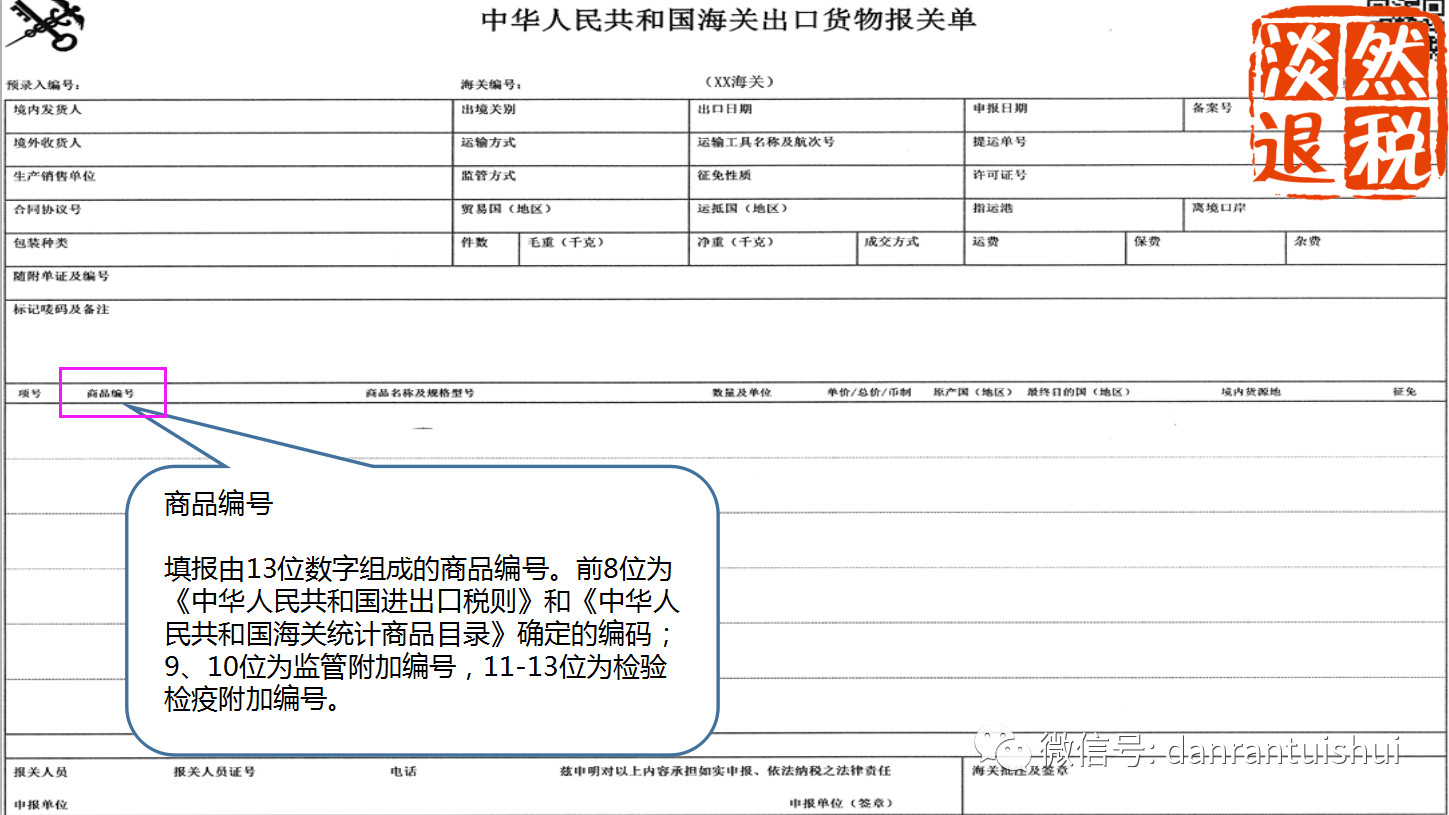The height and width of the screenshot is (815, 1449).
Task: Click the 离境口岸 field label
Action: click(x=1219, y=208)
